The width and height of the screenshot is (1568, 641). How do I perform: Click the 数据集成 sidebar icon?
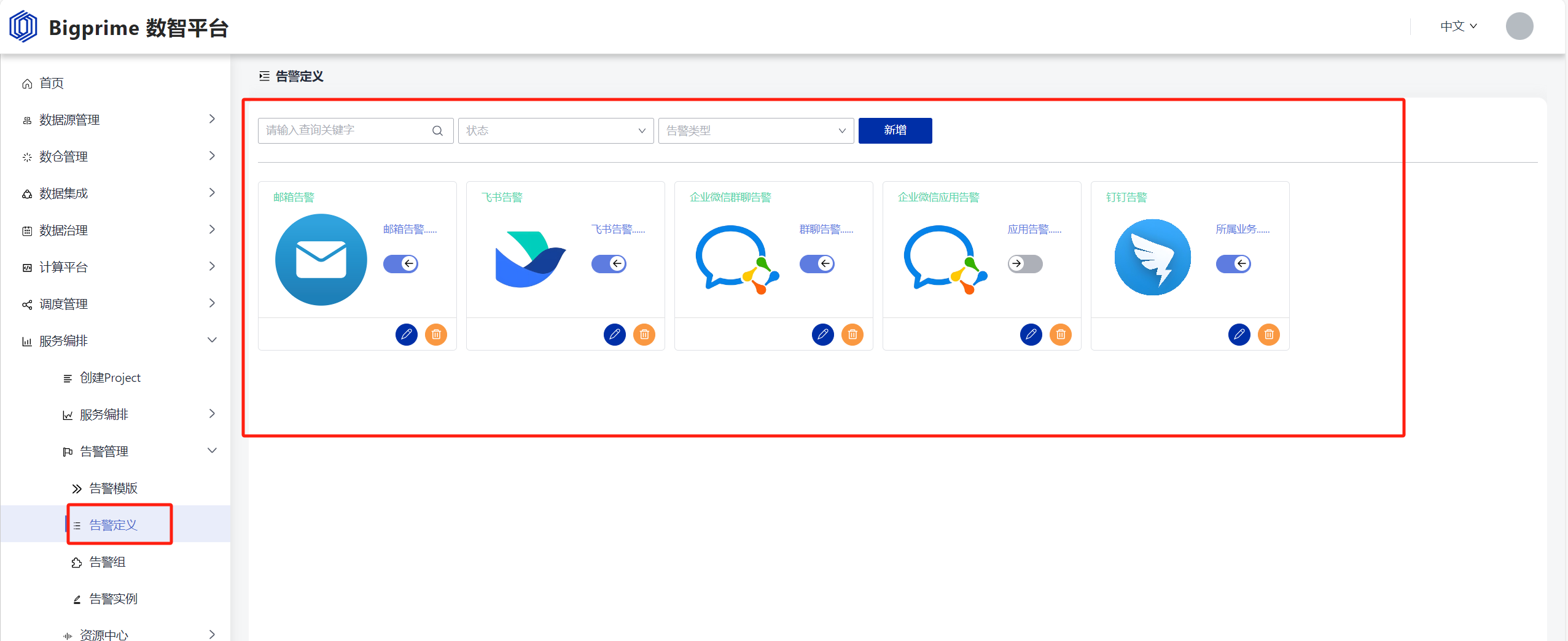(27, 194)
